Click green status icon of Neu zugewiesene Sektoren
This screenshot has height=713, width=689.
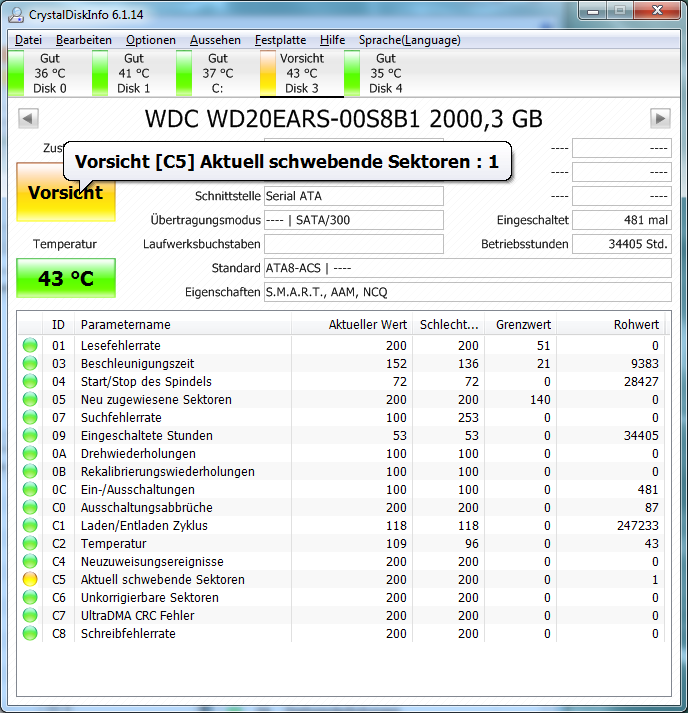tap(30, 399)
